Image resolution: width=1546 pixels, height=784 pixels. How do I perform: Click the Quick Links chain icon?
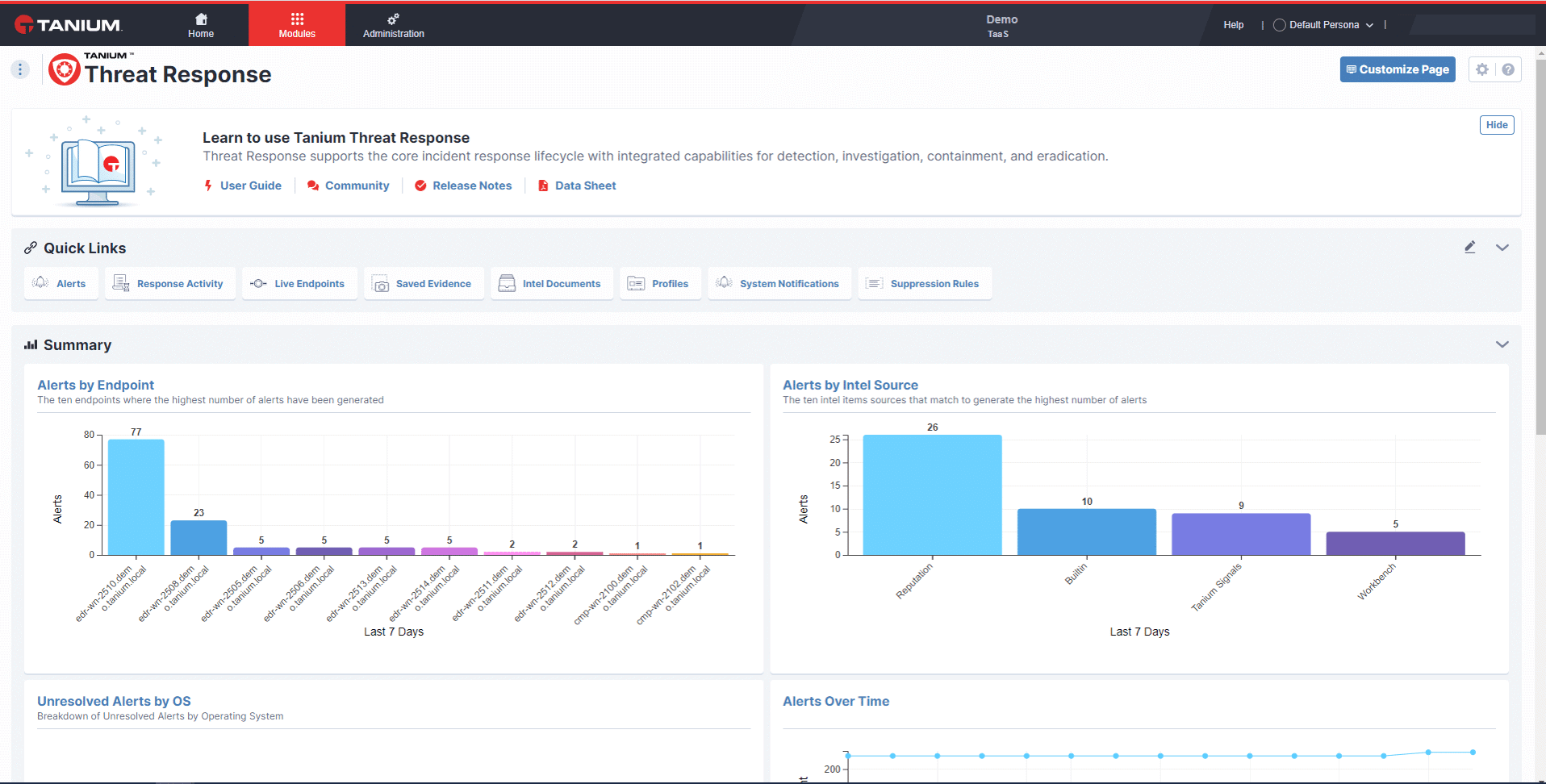[x=31, y=248]
